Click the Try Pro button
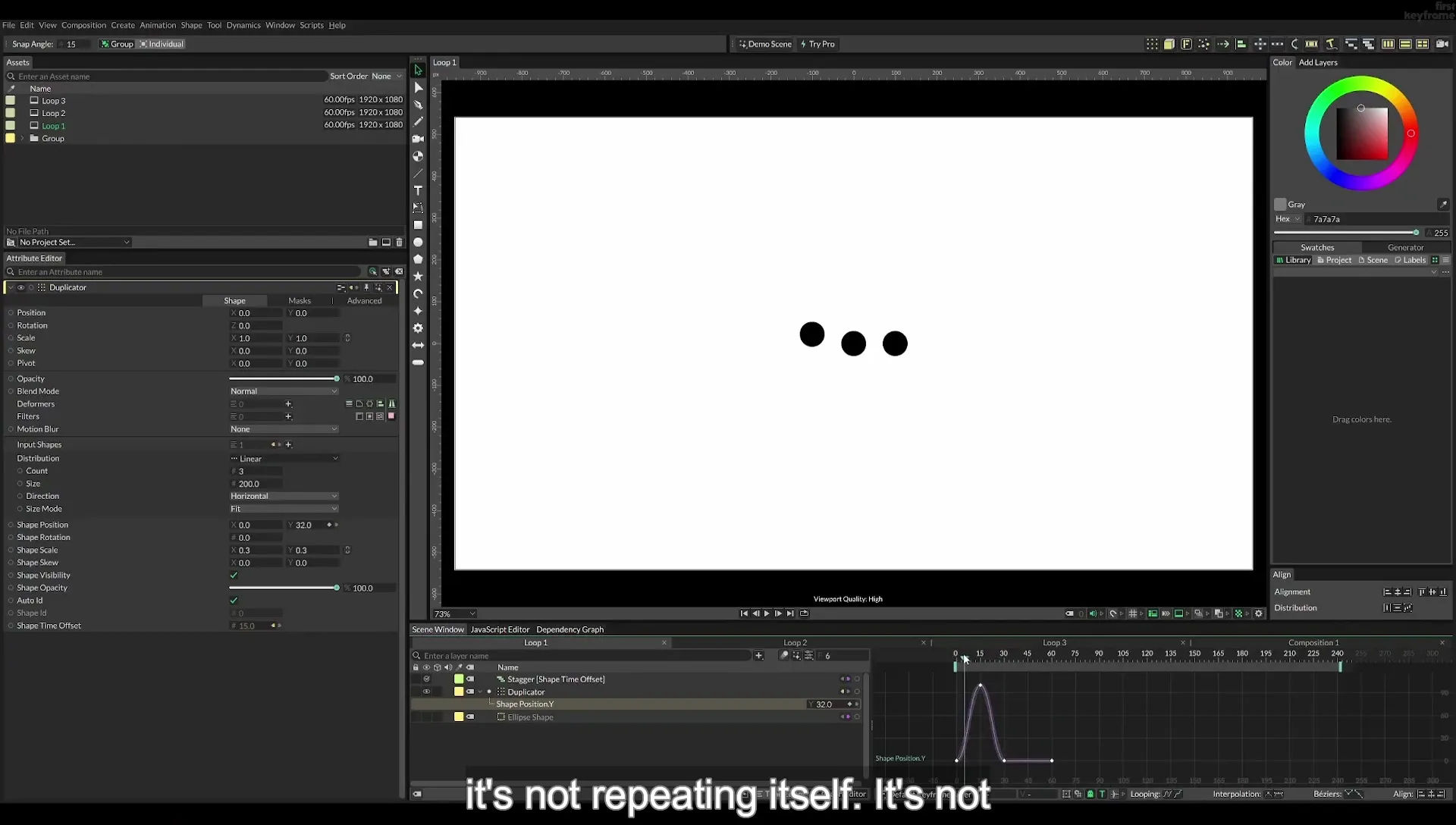Image resolution: width=1456 pixels, height=825 pixels. [x=817, y=44]
